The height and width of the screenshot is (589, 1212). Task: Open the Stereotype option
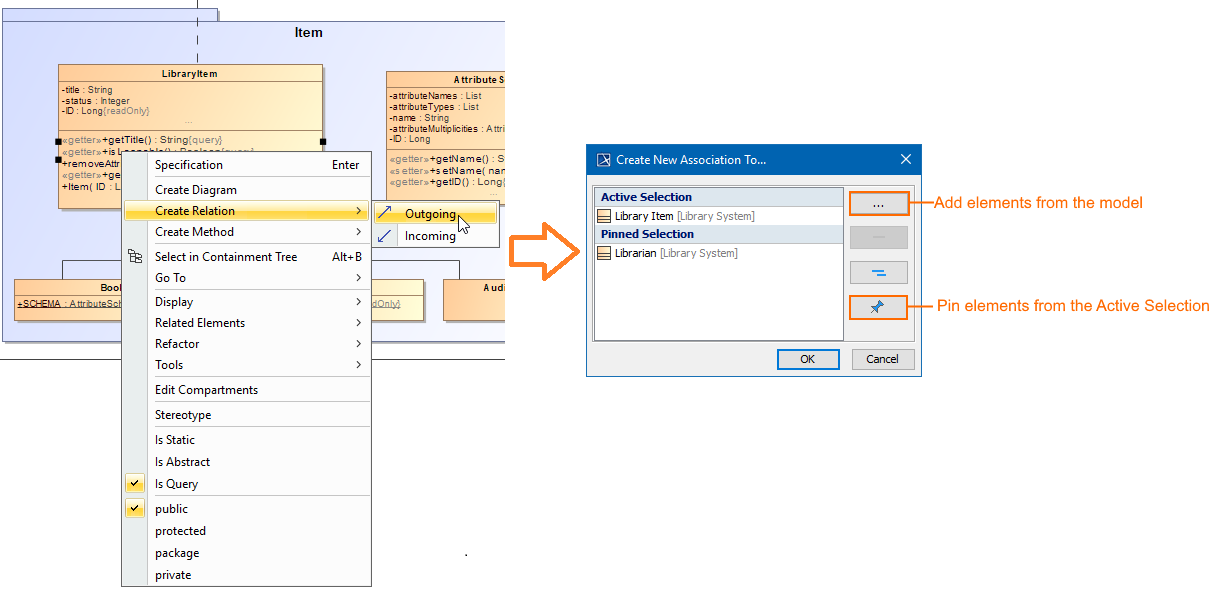(246, 415)
